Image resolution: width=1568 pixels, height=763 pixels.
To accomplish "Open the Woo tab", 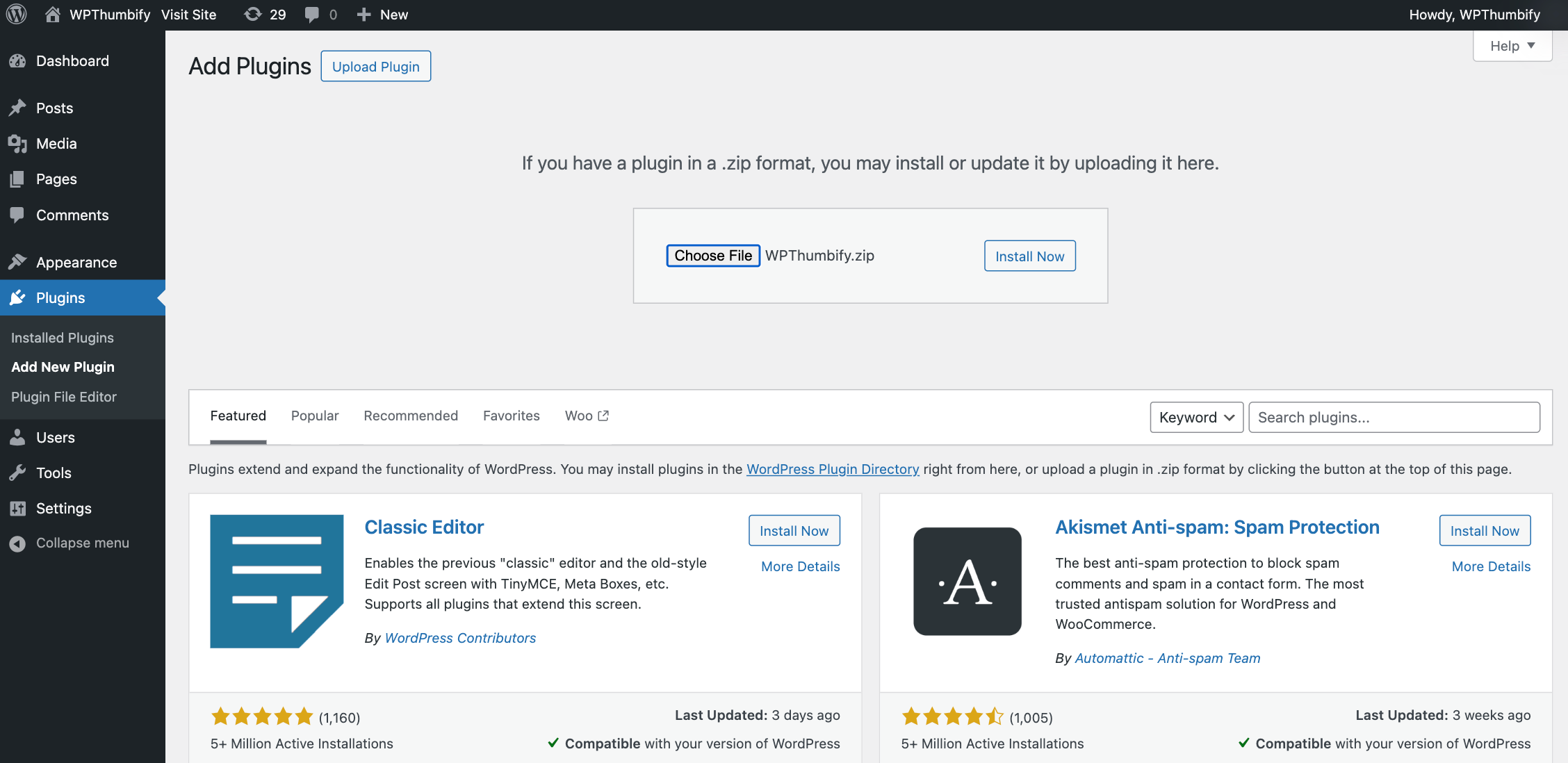I will 587,416.
